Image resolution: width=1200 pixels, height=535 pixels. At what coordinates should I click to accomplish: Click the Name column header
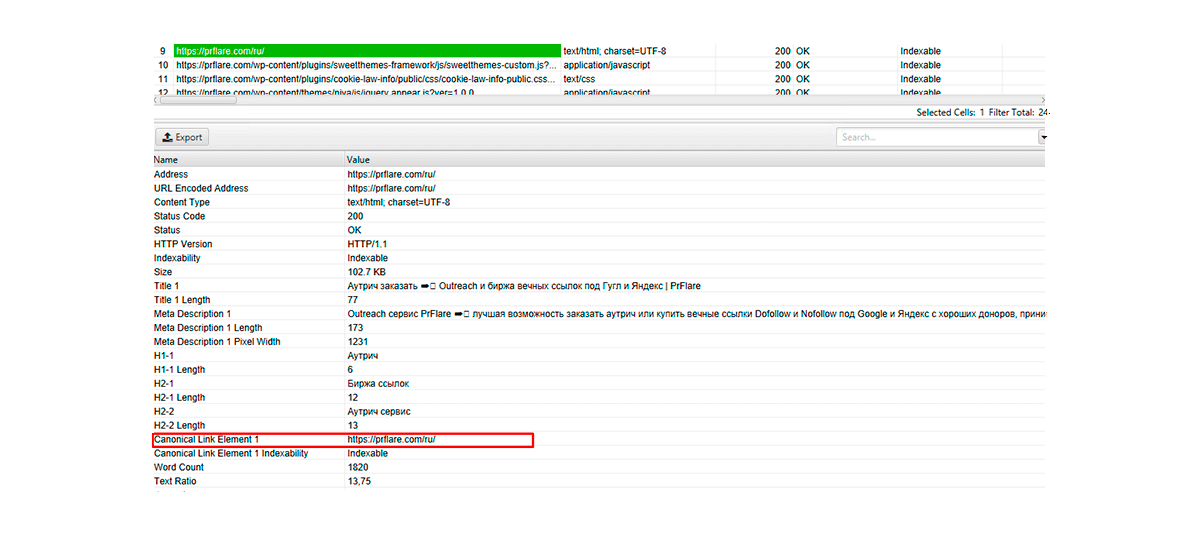coord(166,160)
